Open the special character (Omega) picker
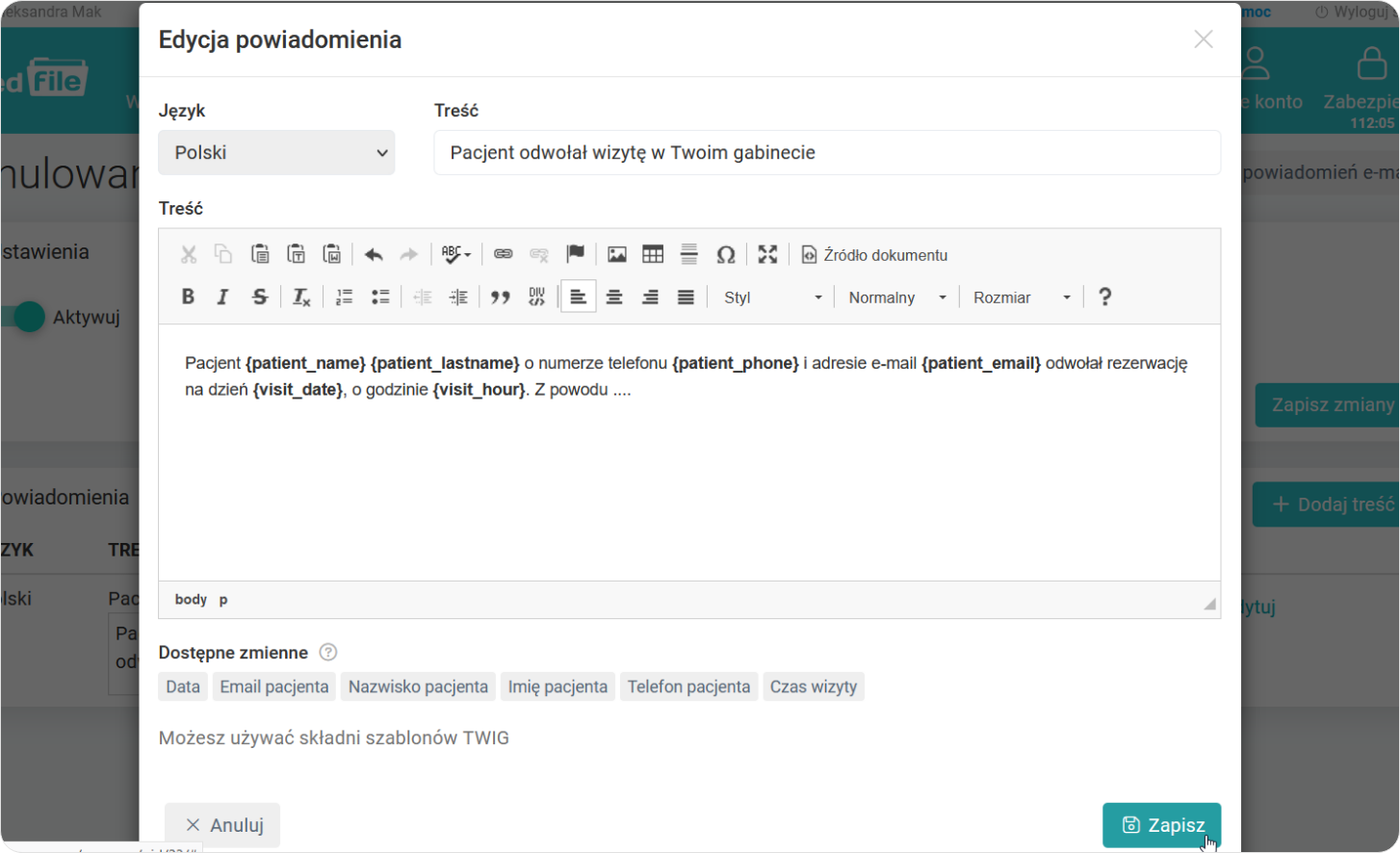This screenshot has width=1400, height=853. (x=726, y=254)
